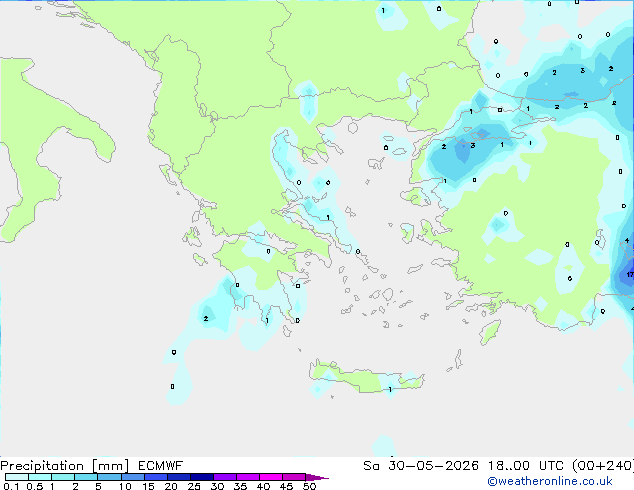Click the "Sa 30-05-2026" forecast date text

pos(421,466)
